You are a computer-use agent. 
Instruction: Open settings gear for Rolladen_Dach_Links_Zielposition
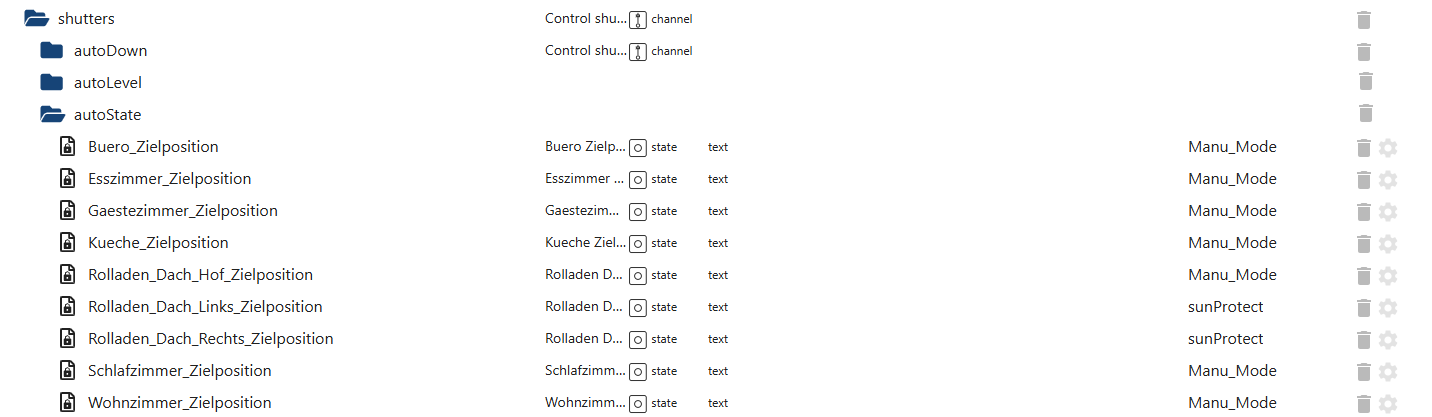pos(1387,308)
